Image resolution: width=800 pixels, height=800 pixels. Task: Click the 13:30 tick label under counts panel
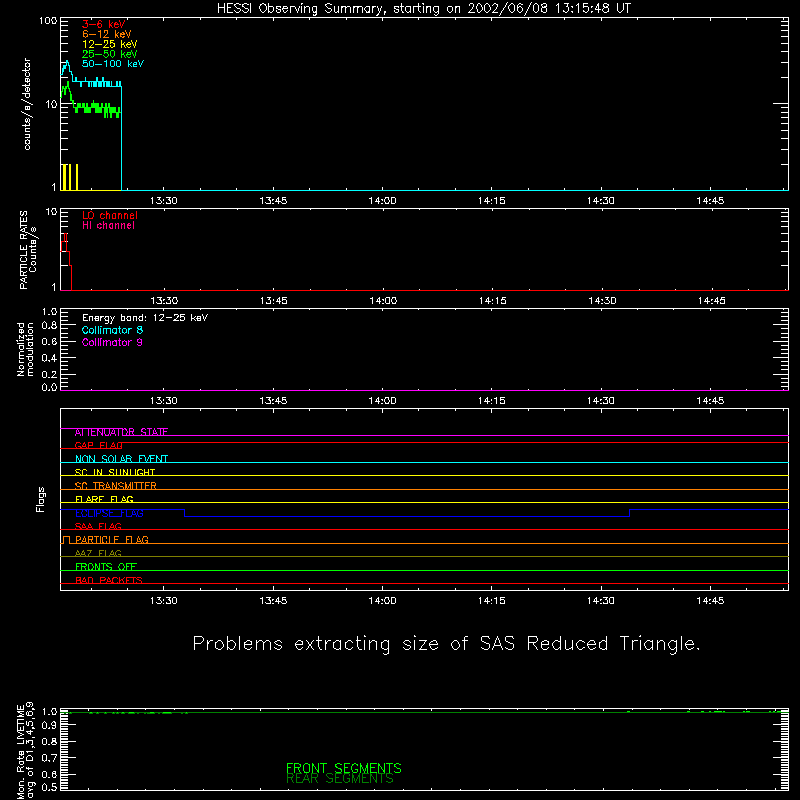(x=164, y=201)
